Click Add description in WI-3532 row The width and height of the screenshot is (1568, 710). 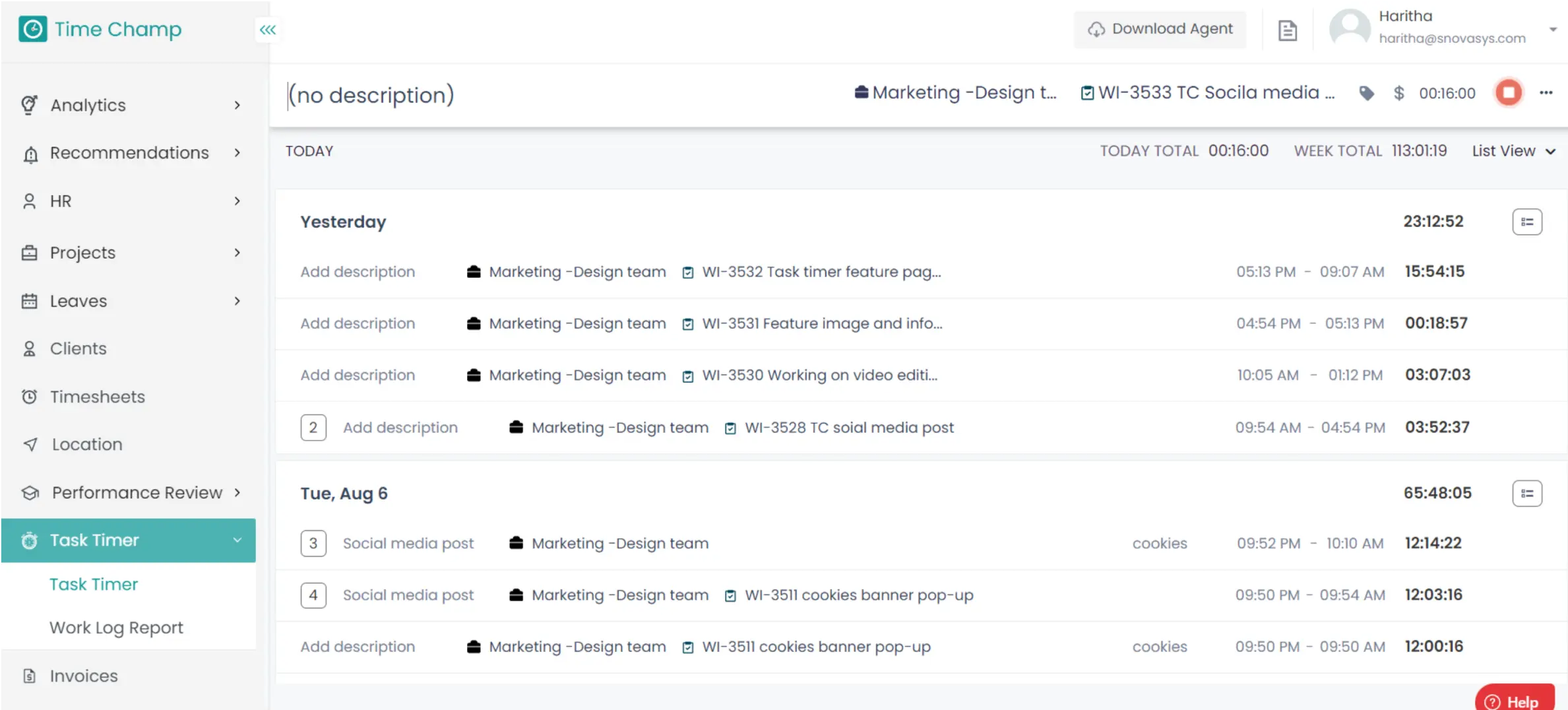coord(358,272)
